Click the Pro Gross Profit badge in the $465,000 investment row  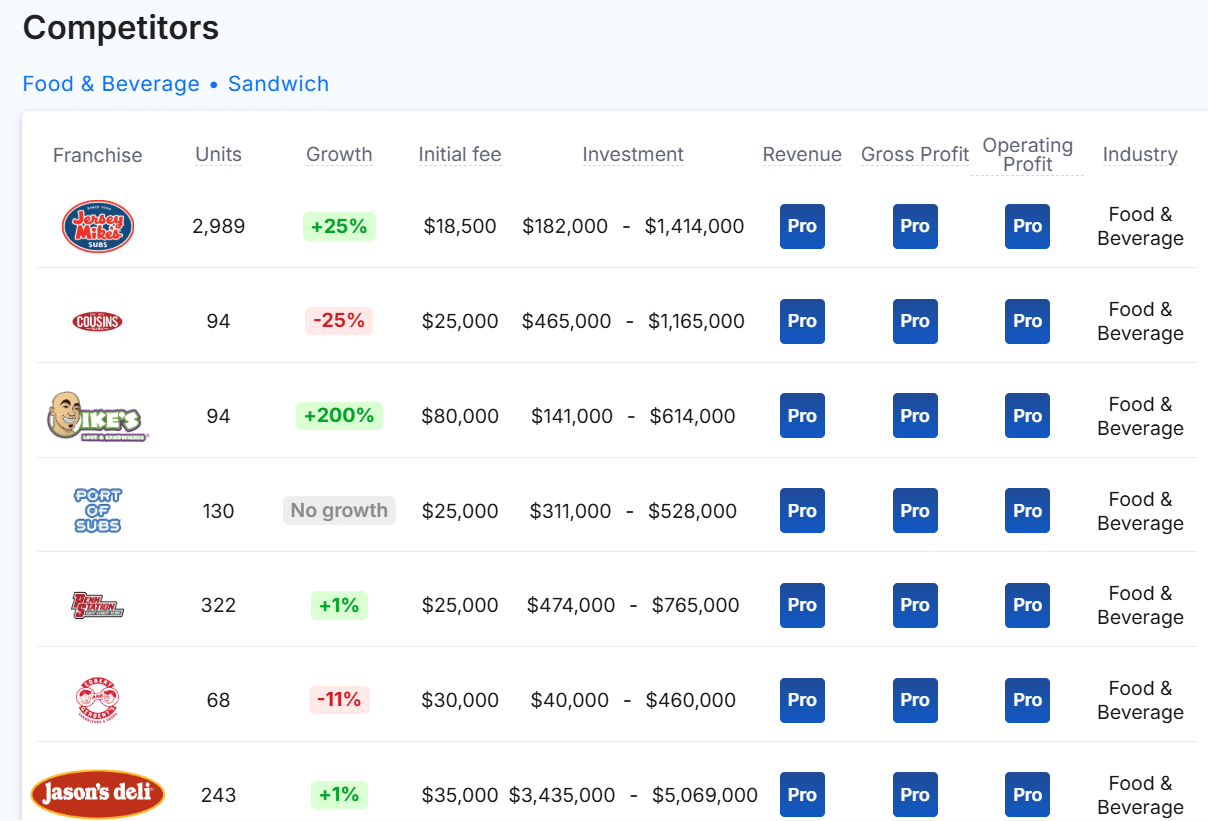(915, 321)
